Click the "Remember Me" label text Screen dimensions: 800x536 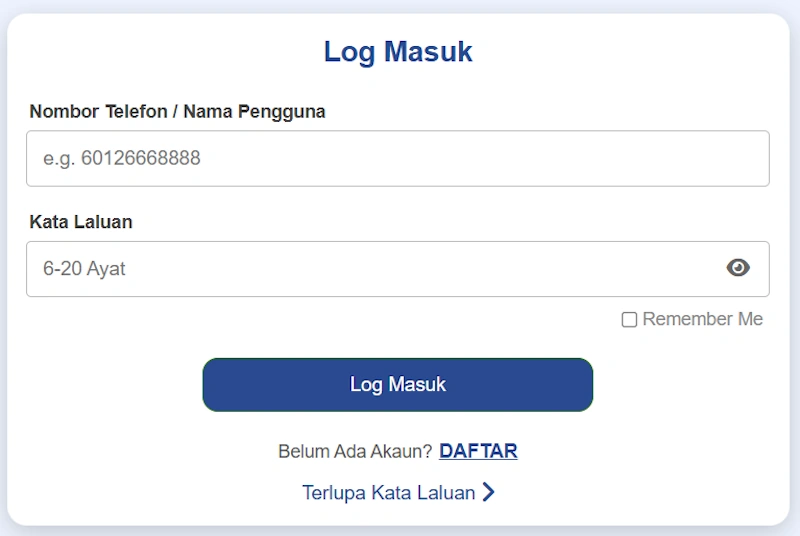coord(702,319)
